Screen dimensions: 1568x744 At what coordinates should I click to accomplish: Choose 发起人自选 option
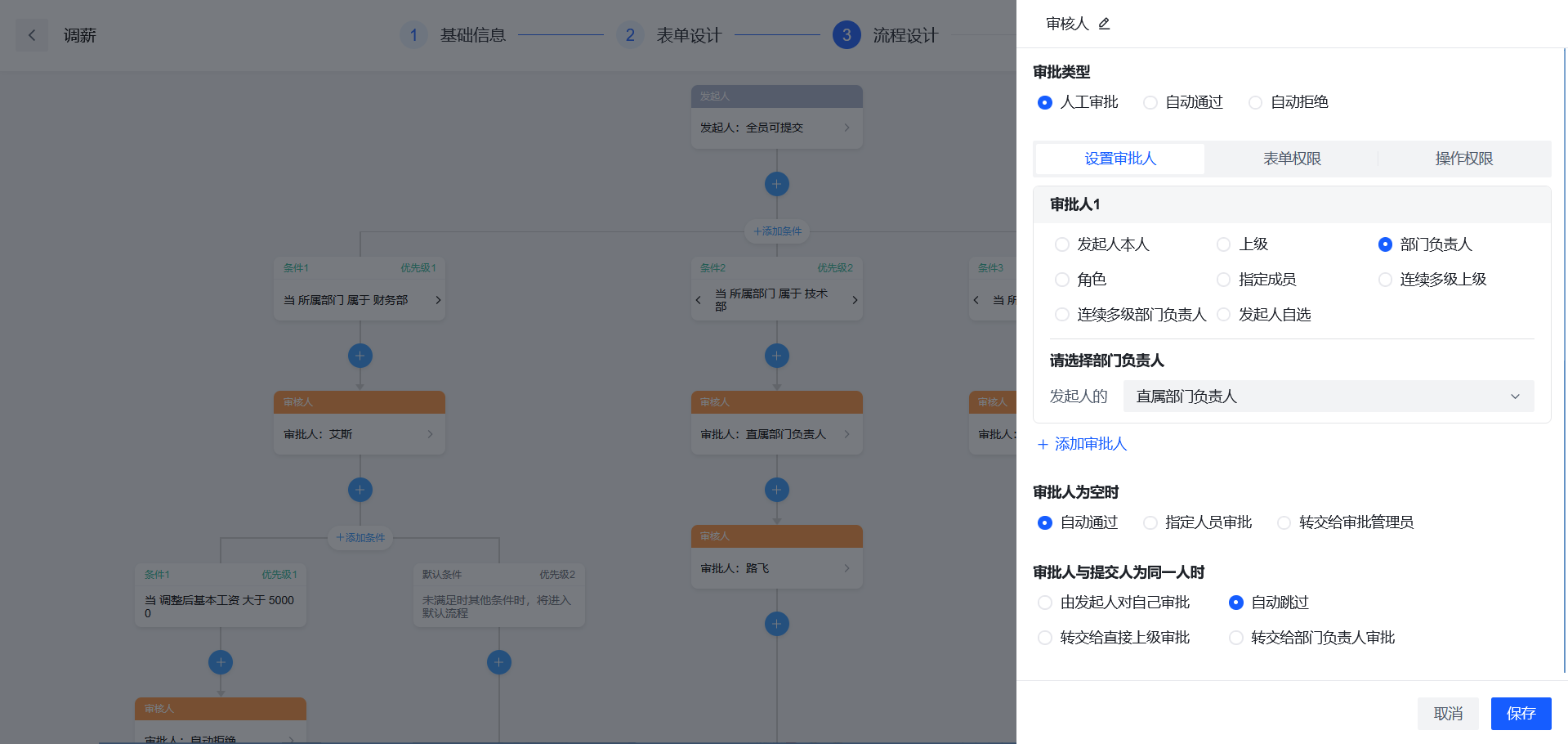[x=1263, y=315]
